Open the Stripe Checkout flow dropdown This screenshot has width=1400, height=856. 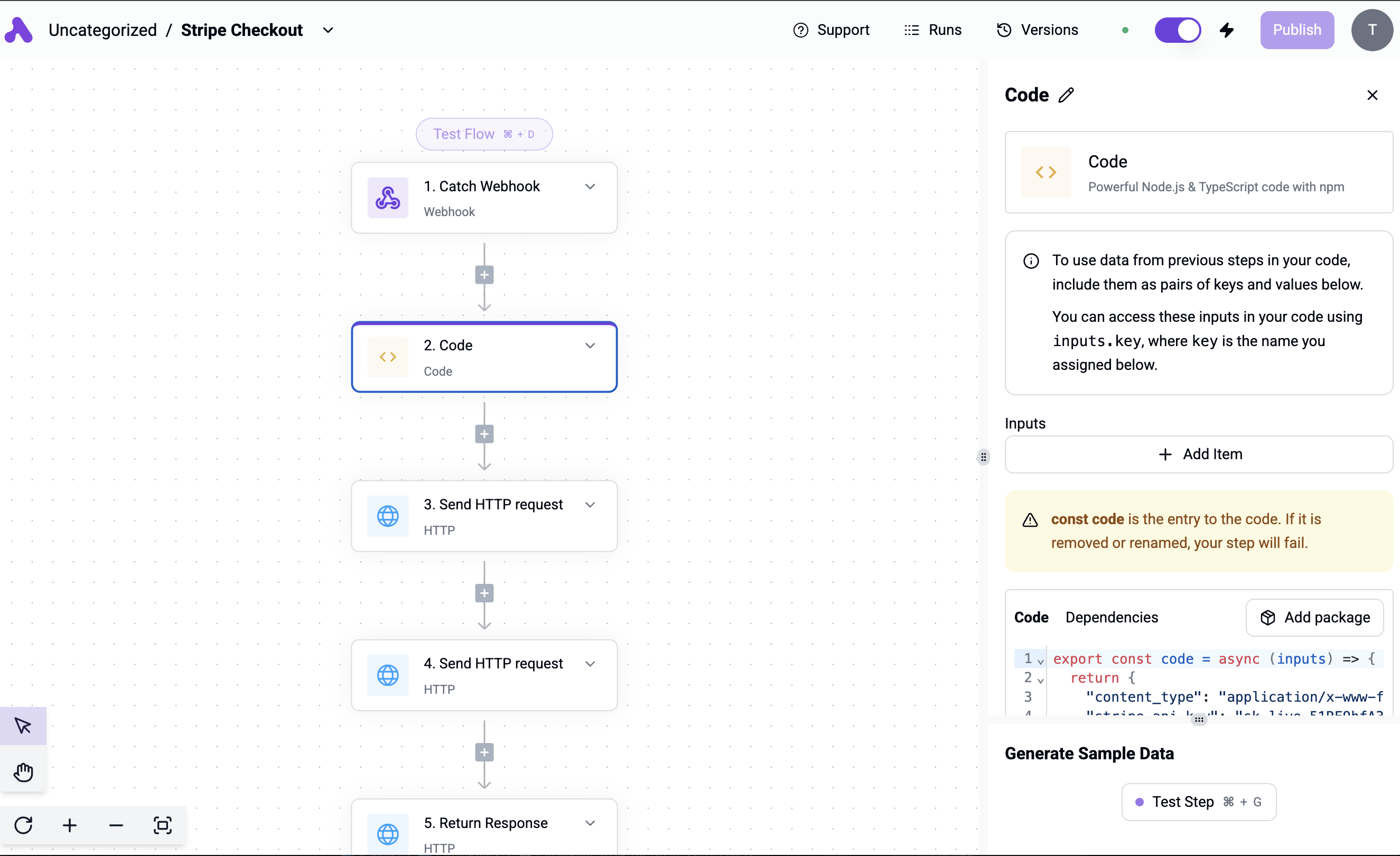pyautogui.click(x=328, y=30)
